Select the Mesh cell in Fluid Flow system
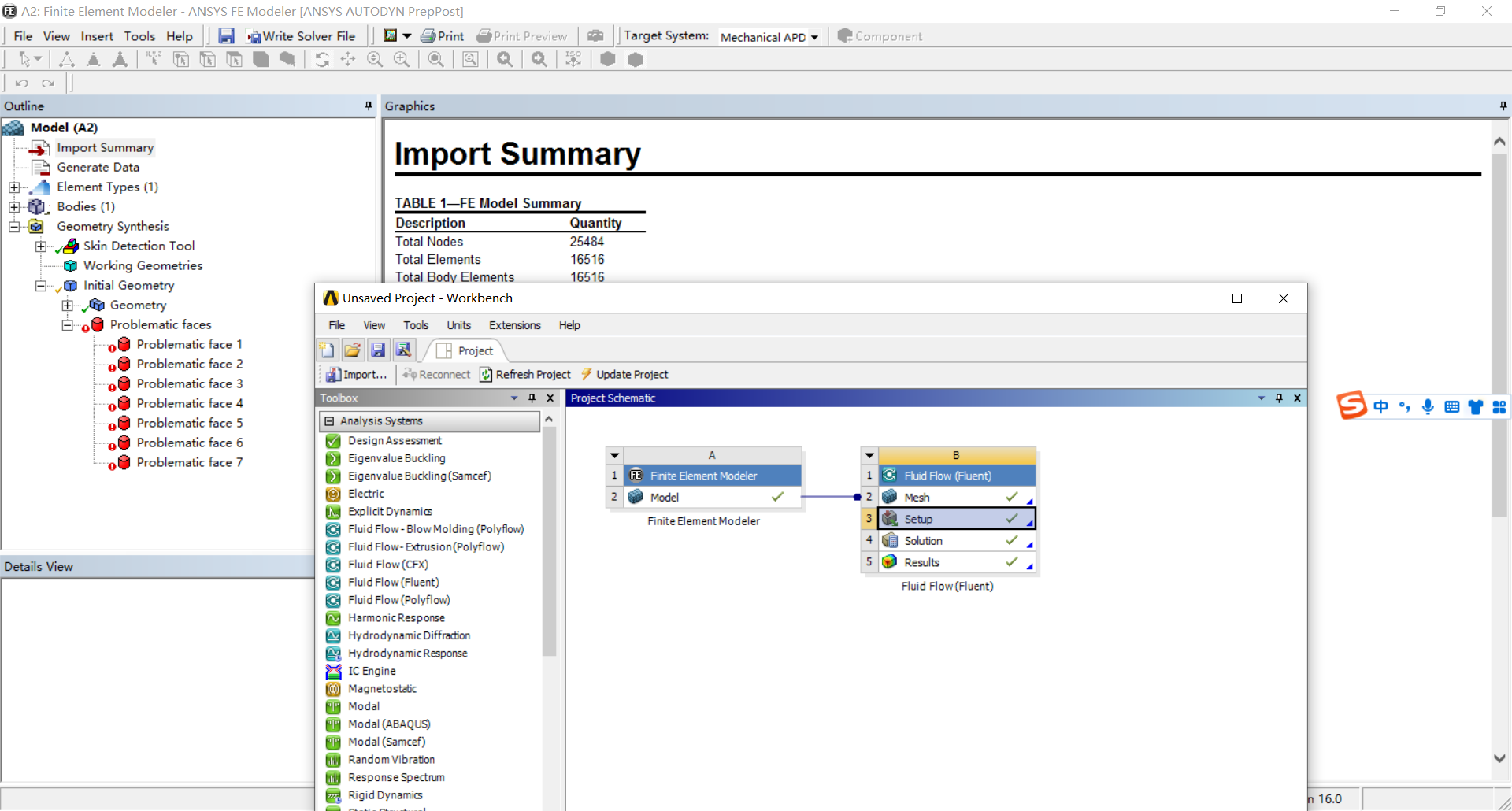1512x811 pixels. [x=957, y=498]
